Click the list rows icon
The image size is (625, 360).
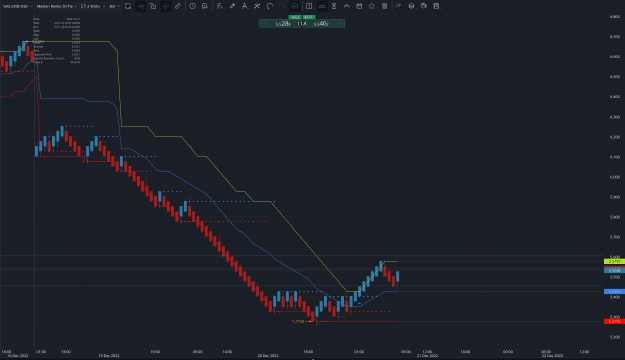pyautogui.click(x=384, y=6)
